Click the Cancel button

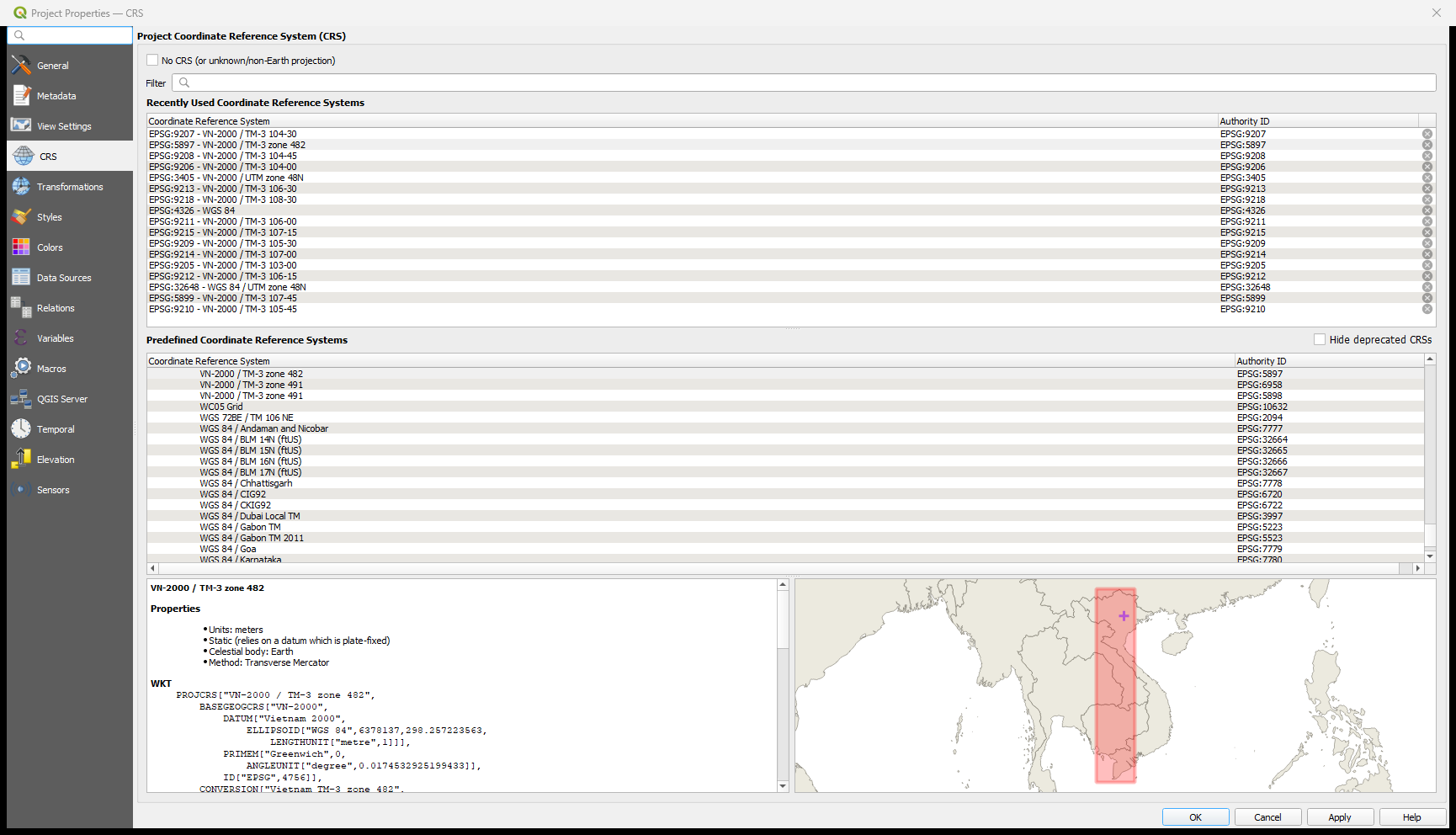pyautogui.click(x=1267, y=817)
